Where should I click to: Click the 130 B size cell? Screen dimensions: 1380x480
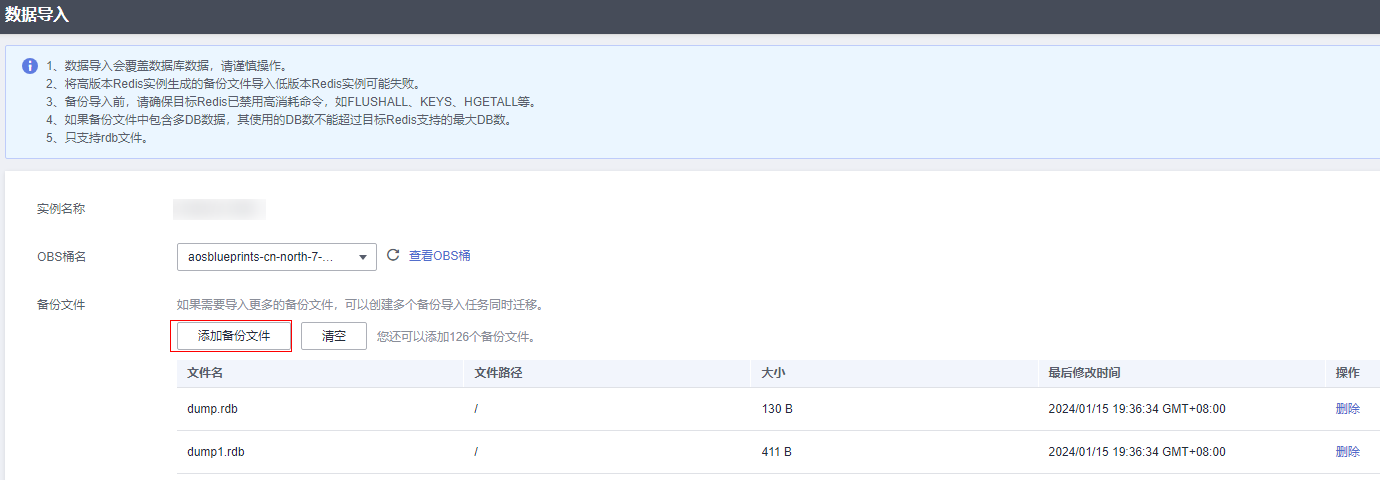pyautogui.click(x=776, y=409)
